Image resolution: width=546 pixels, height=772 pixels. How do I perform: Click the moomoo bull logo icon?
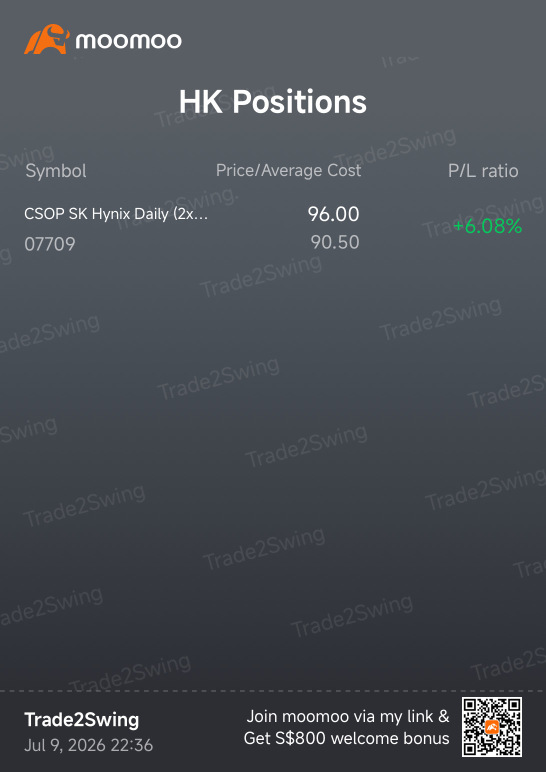[x=47, y=39]
